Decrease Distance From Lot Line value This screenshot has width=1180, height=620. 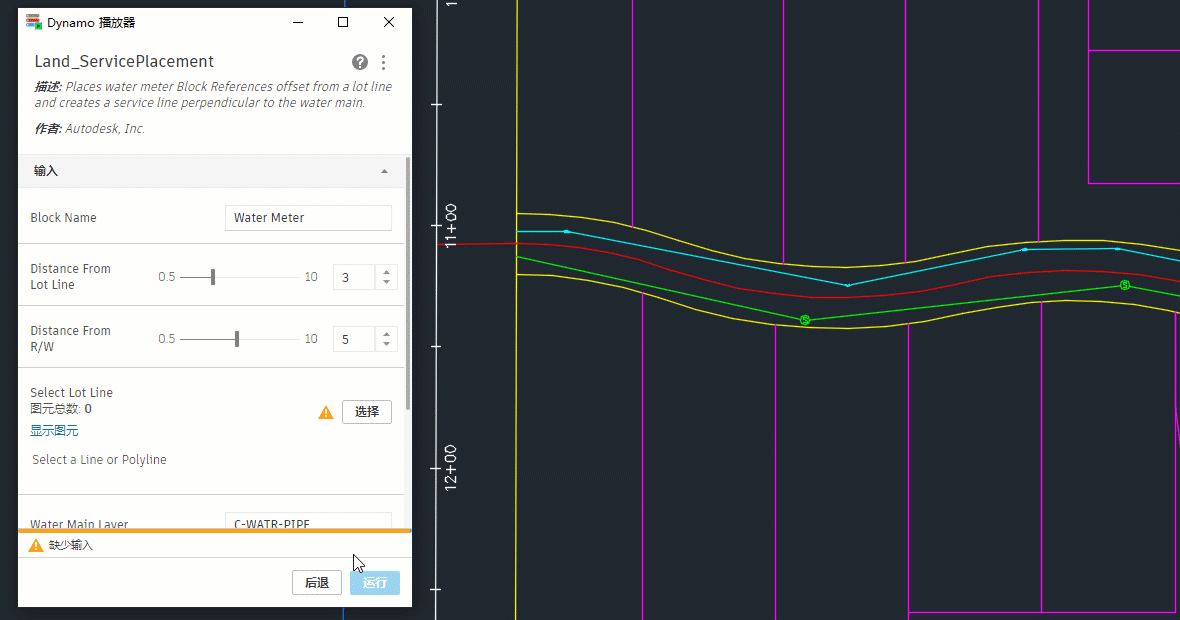click(386, 282)
